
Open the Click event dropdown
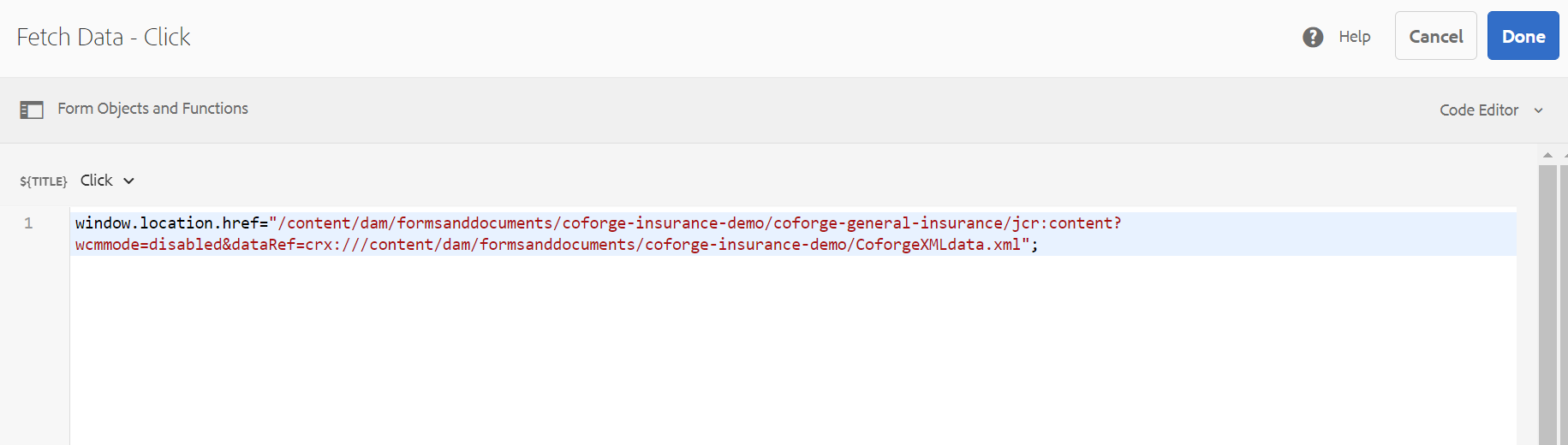click(x=107, y=181)
